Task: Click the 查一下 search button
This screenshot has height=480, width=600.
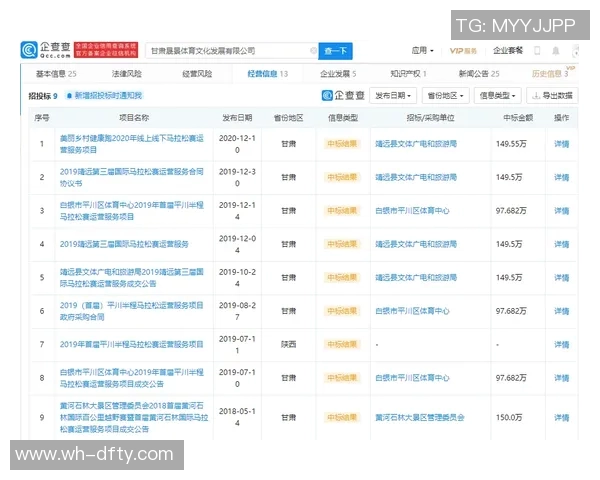Action: 335,51
